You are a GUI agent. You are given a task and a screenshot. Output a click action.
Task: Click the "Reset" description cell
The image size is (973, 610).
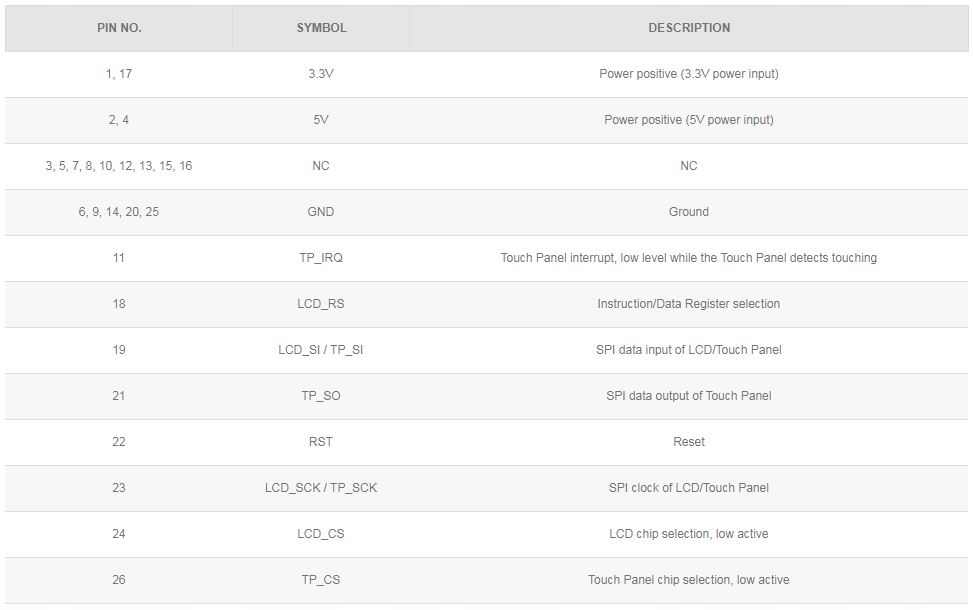point(689,442)
